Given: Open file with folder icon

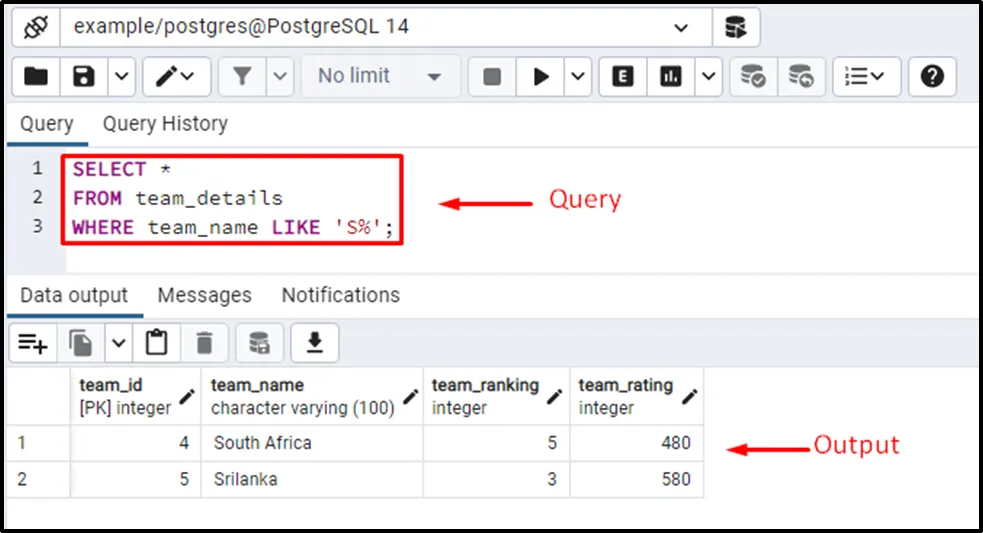Looking at the screenshot, I should (x=36, y=77).
